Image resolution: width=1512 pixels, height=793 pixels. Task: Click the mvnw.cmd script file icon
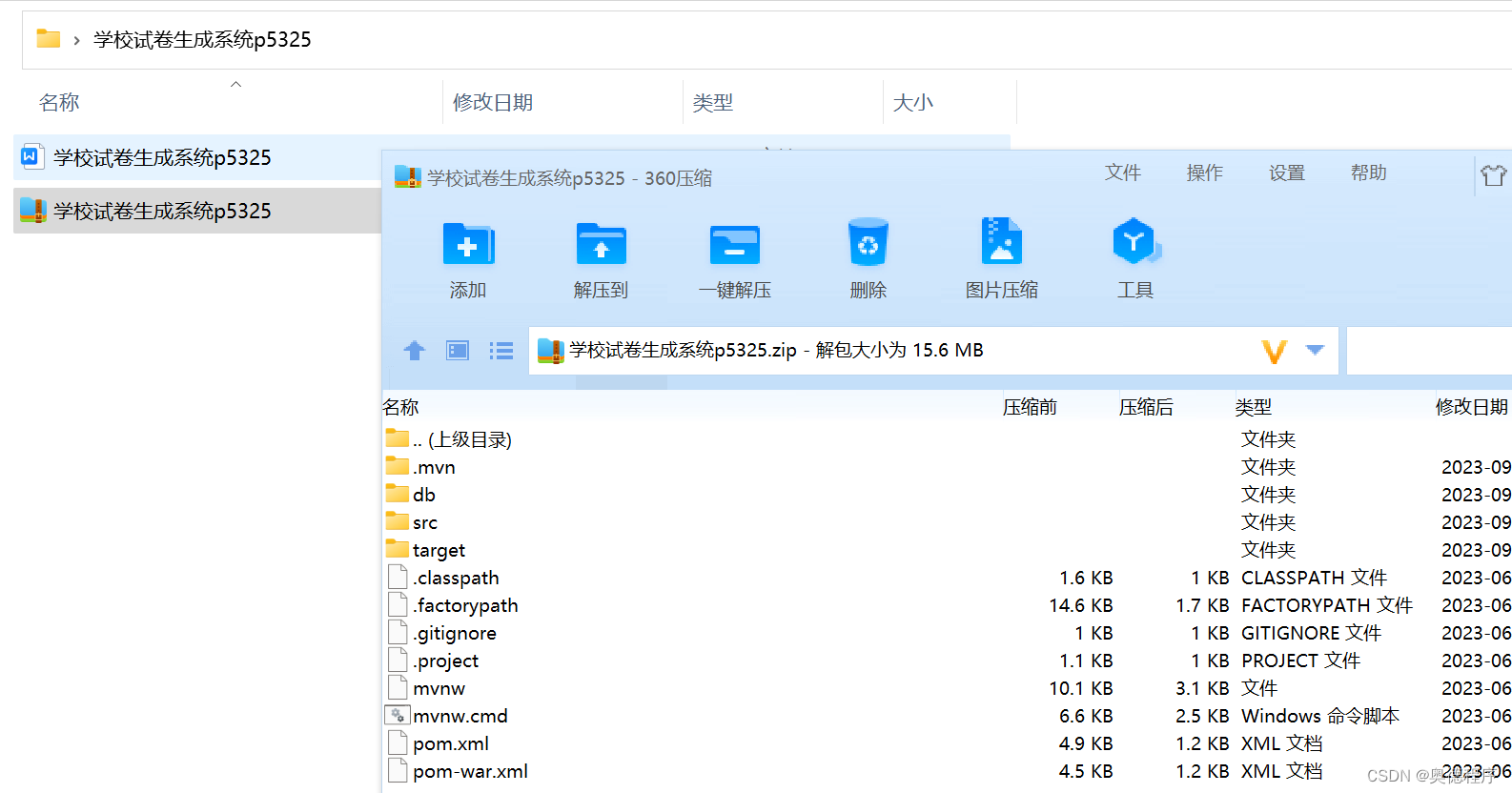tap(398, 715)
